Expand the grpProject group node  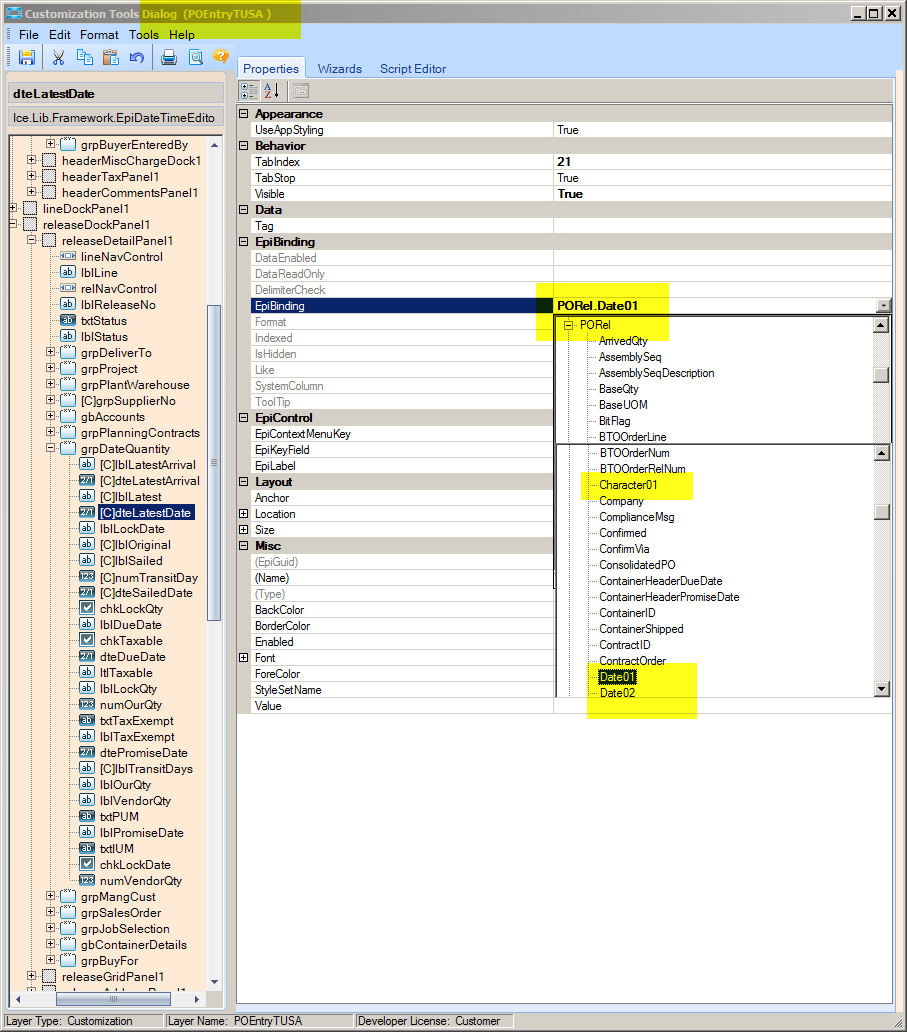tap(51, 368)
